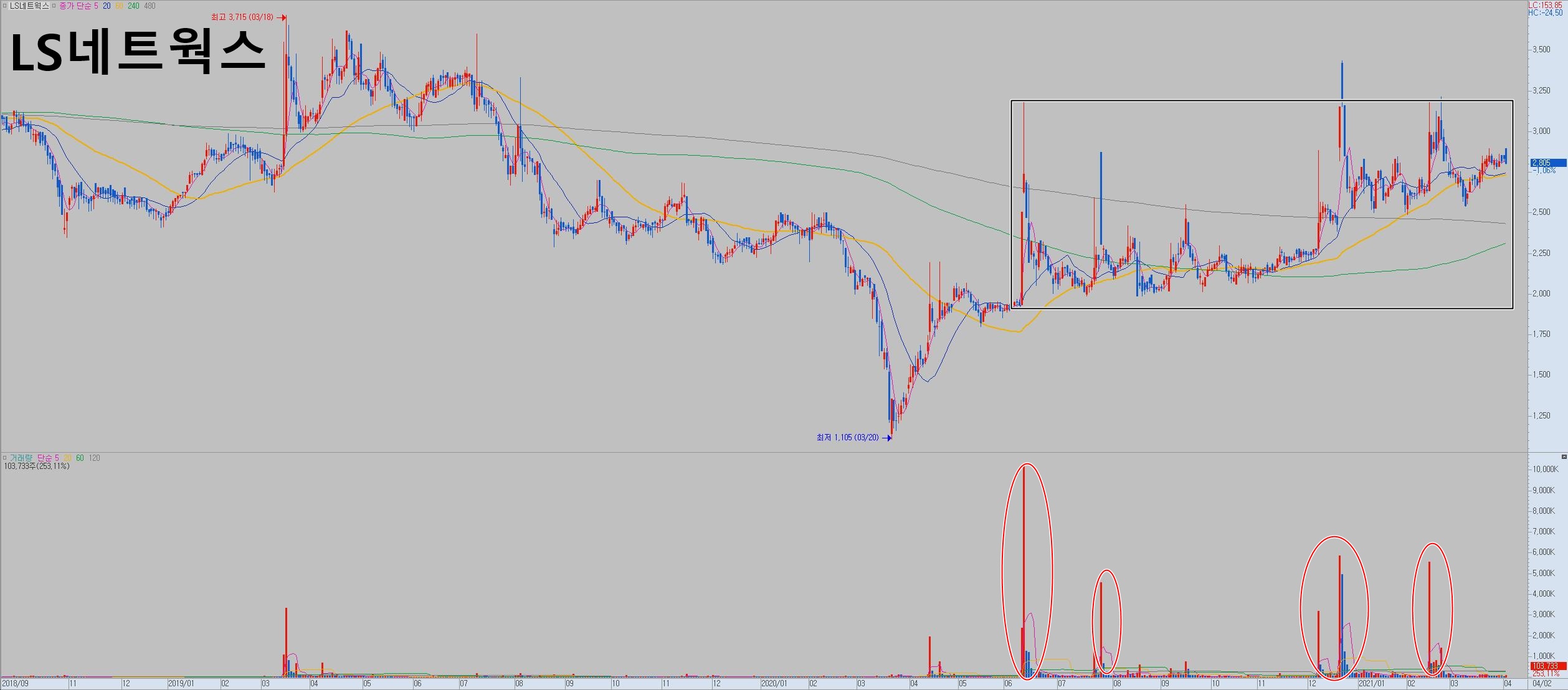Select the 5-day price moving average legend
Screen dimensions: 1568x690
click(96, 6)
